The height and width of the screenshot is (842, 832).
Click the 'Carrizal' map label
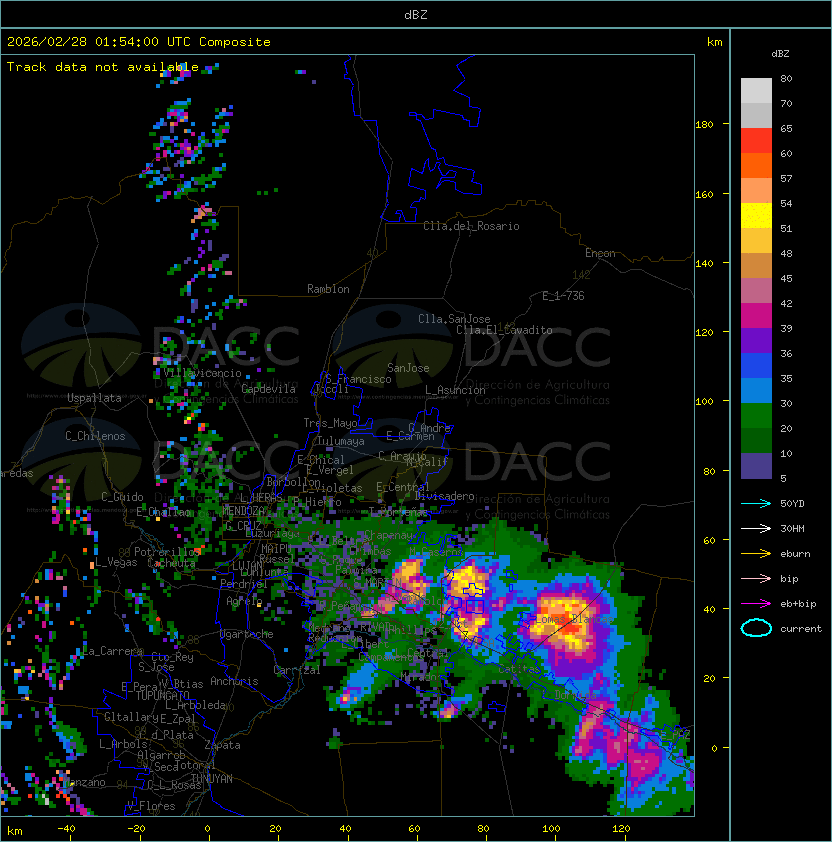pyautogui.click(x=297, y=670)
